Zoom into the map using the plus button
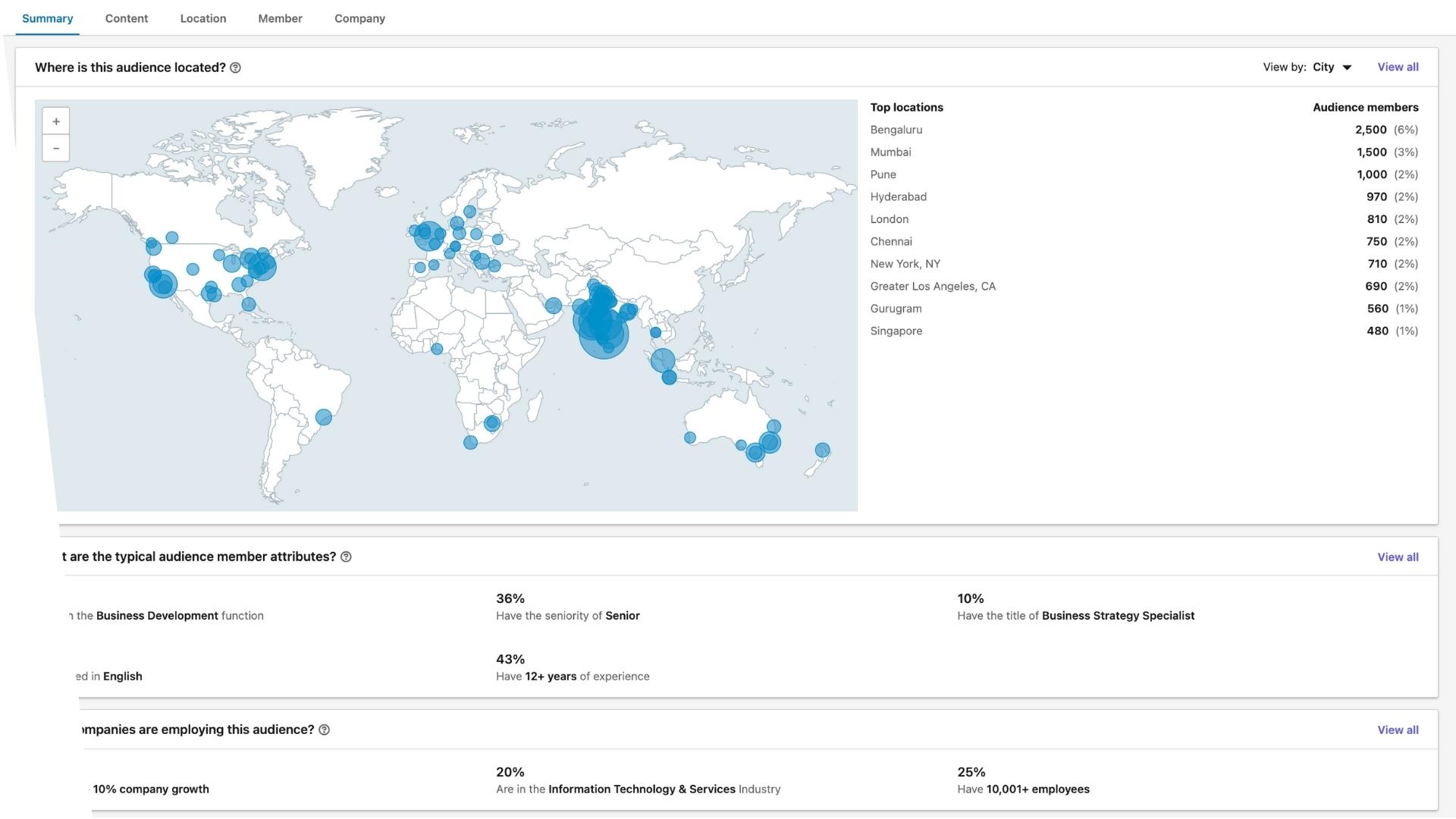 (55, 121)
